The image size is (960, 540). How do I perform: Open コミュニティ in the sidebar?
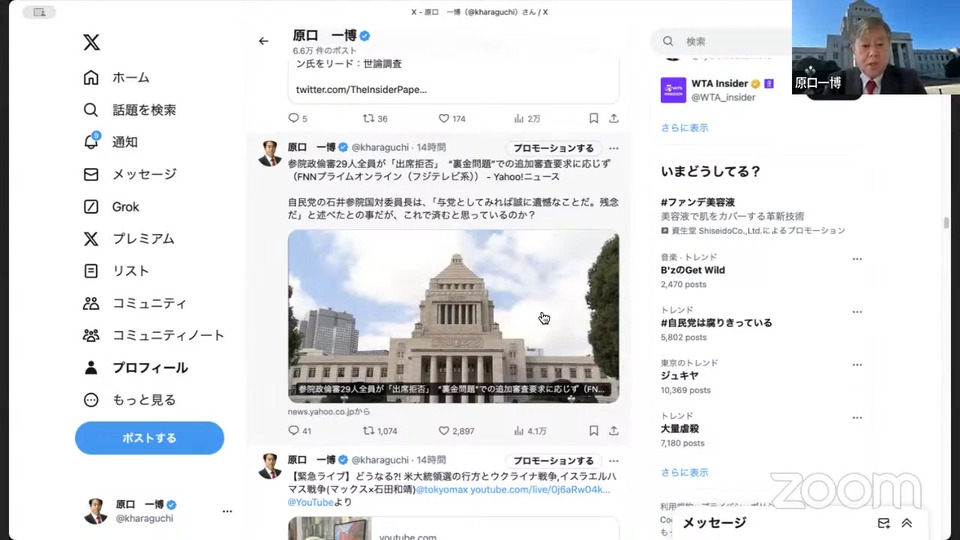coord(135,303)
